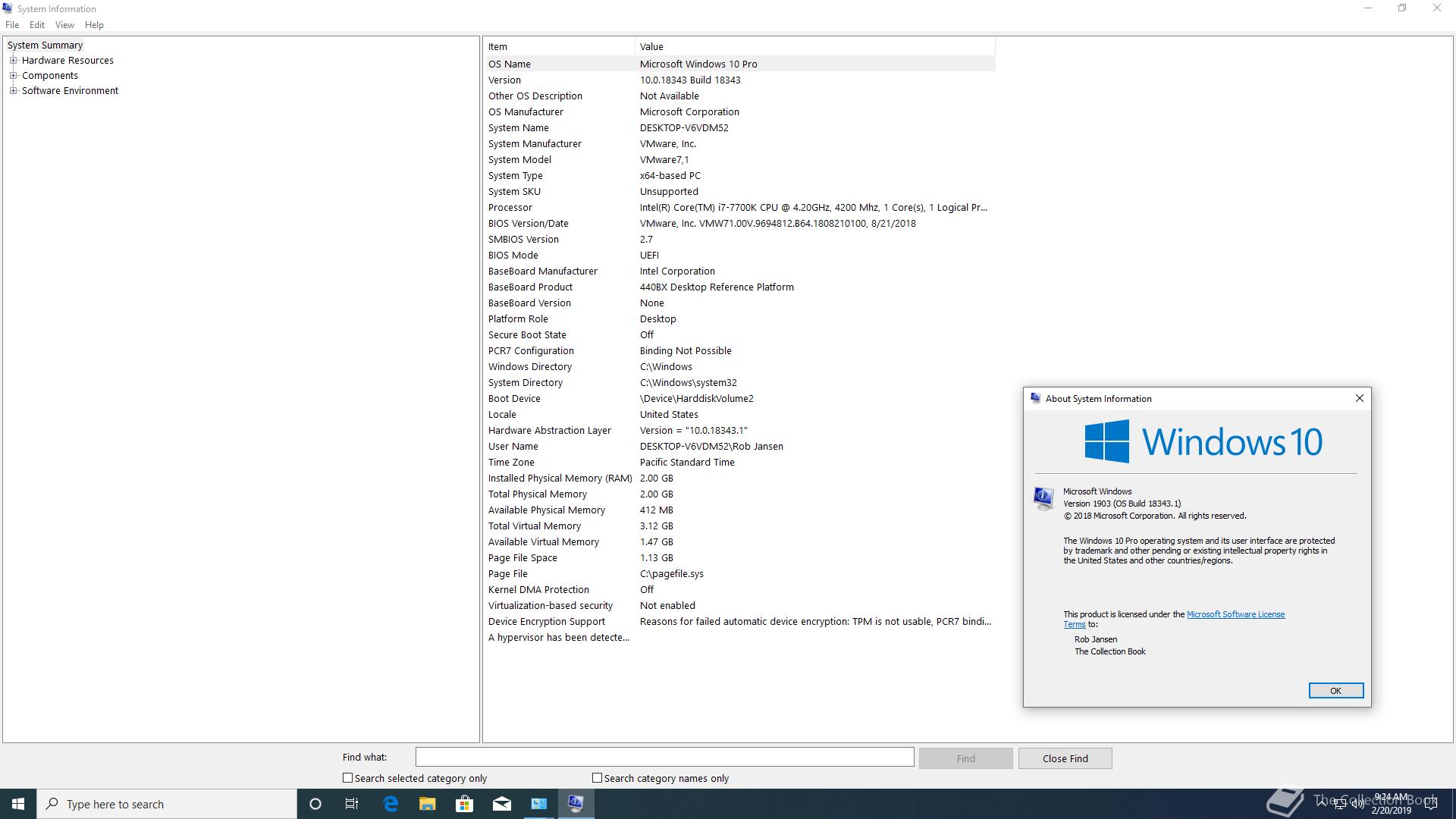Image resolution: width=1456 pixels, height=819 pixels.
Task: Enable Search selected category only
Action: (348, 778)
